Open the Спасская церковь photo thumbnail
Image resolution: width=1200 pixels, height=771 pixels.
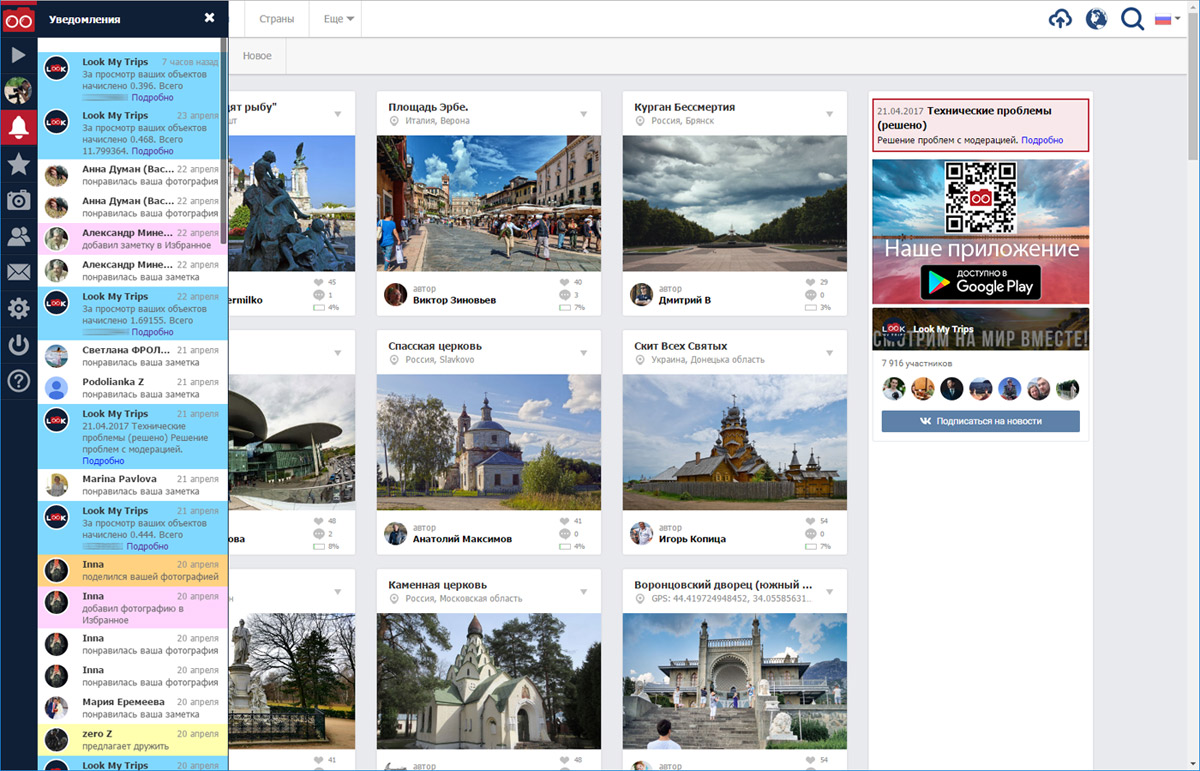click(489, 442)
